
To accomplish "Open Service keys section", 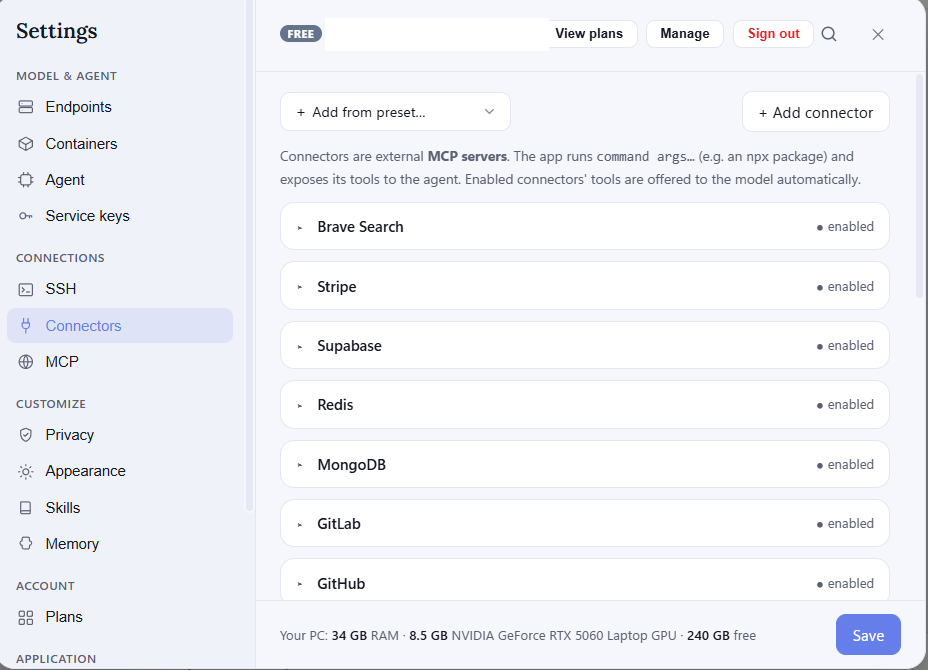I will click(x=120, y=216).
